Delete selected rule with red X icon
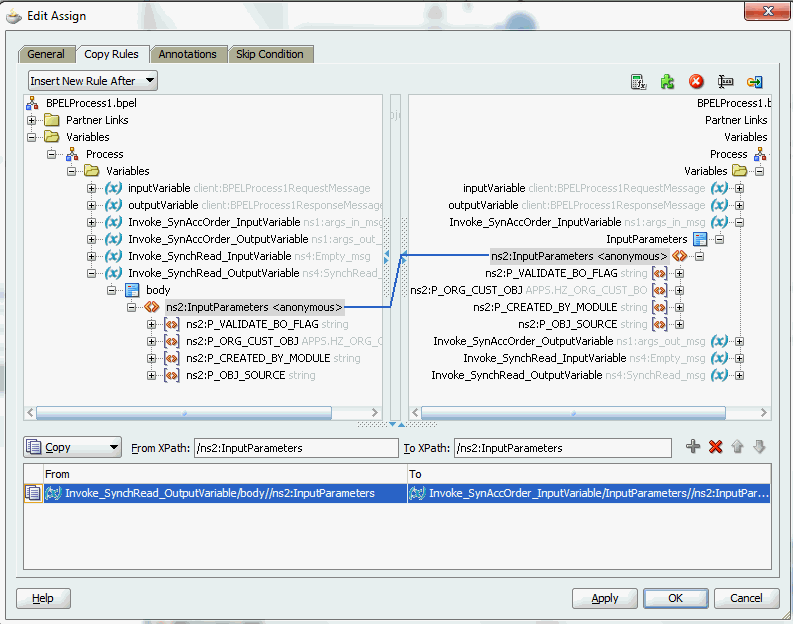Viewport: 793px width, 624px height. point(715,447)
